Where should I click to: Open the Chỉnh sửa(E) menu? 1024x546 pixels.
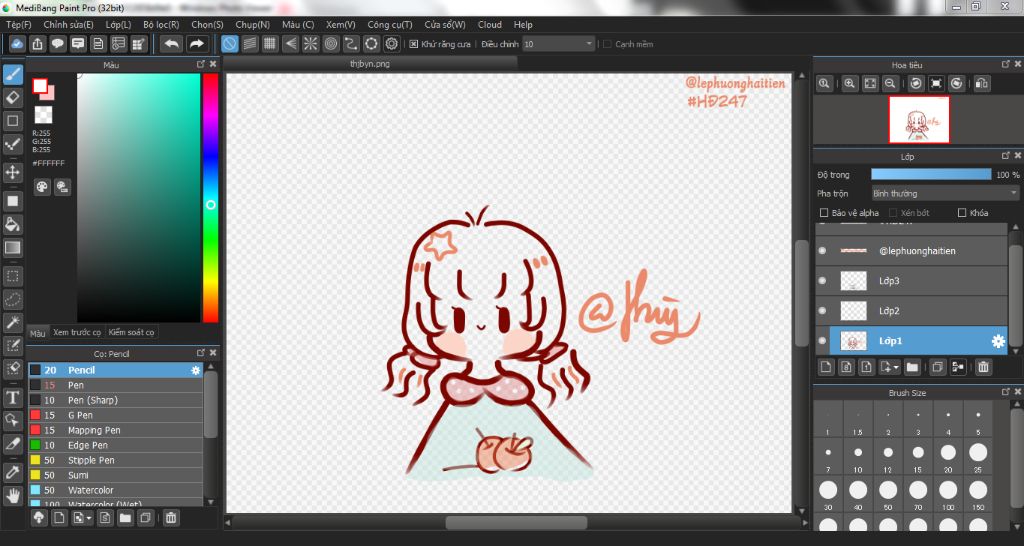tap(68, 25)
